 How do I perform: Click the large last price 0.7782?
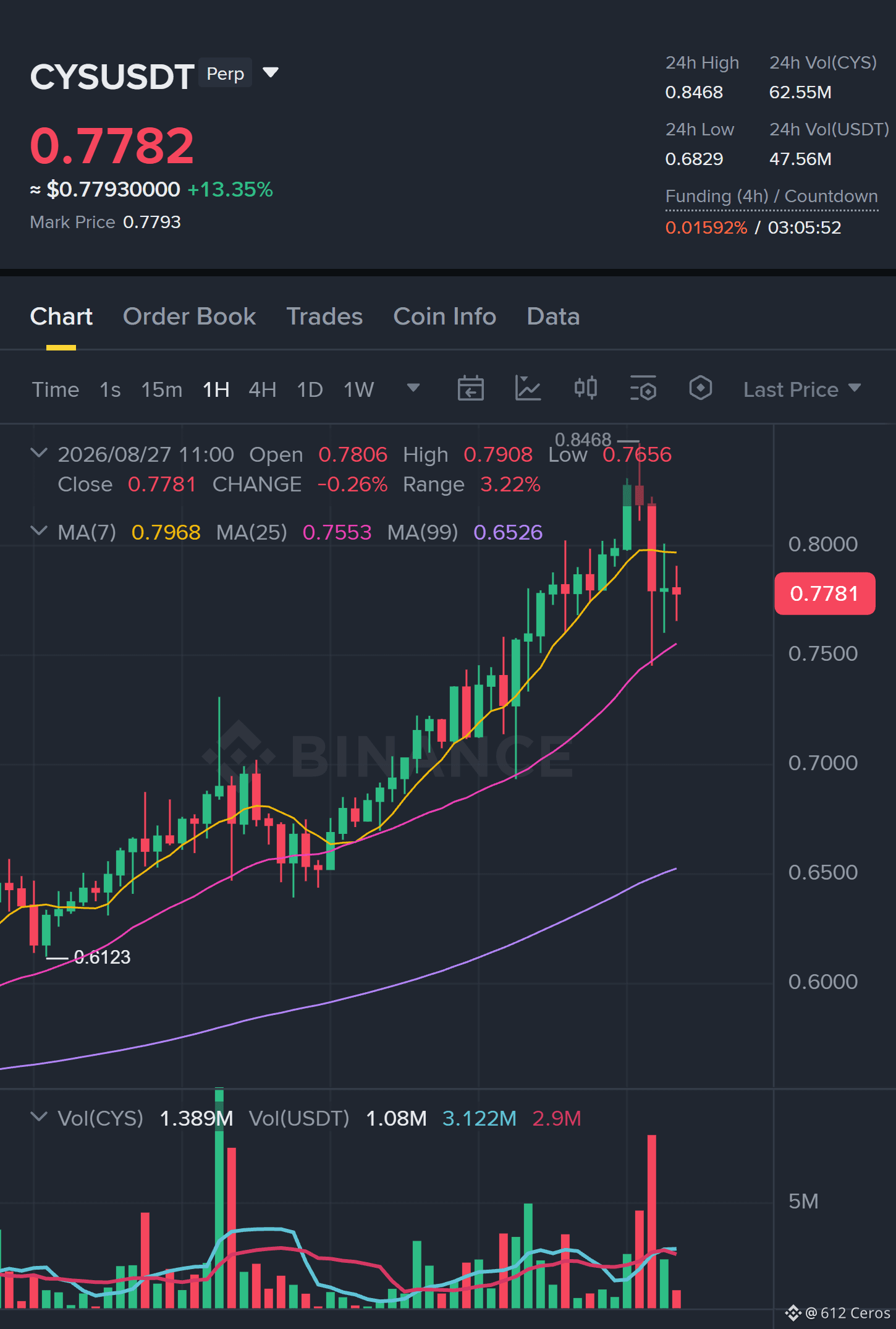[112, 146]
